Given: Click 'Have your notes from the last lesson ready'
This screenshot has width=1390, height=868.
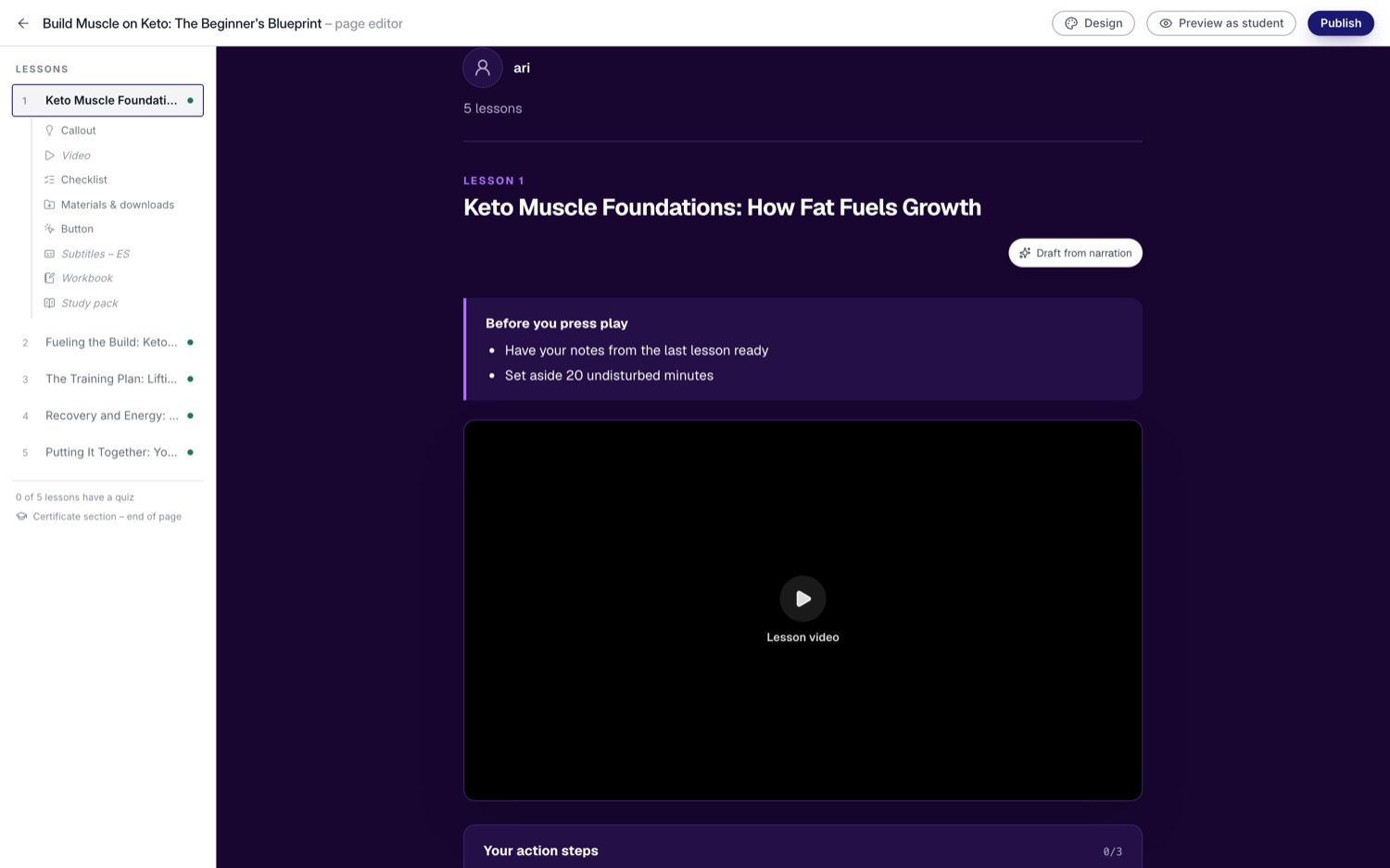Looking at the screenshot, I should (637, 350).
